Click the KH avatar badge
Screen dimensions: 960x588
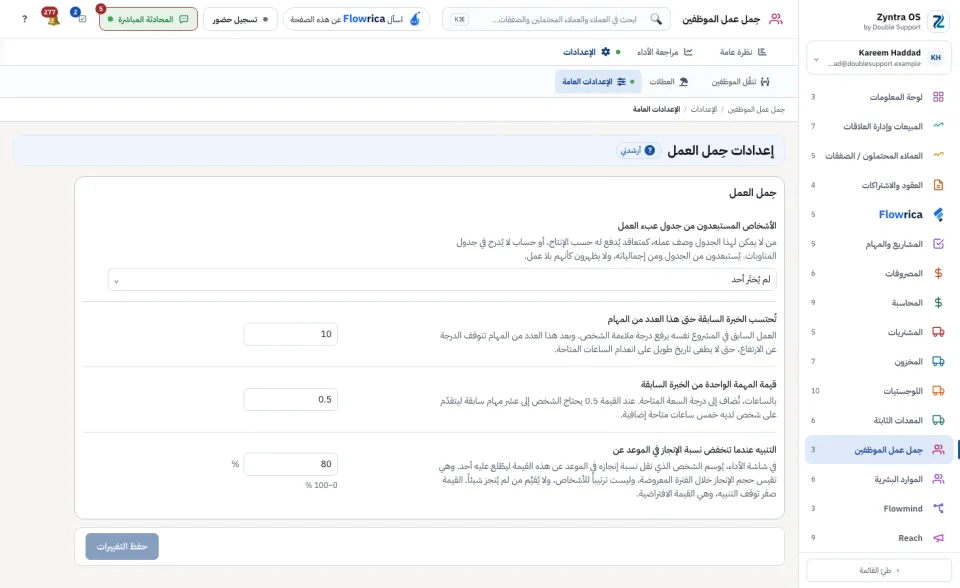[936, 58]
